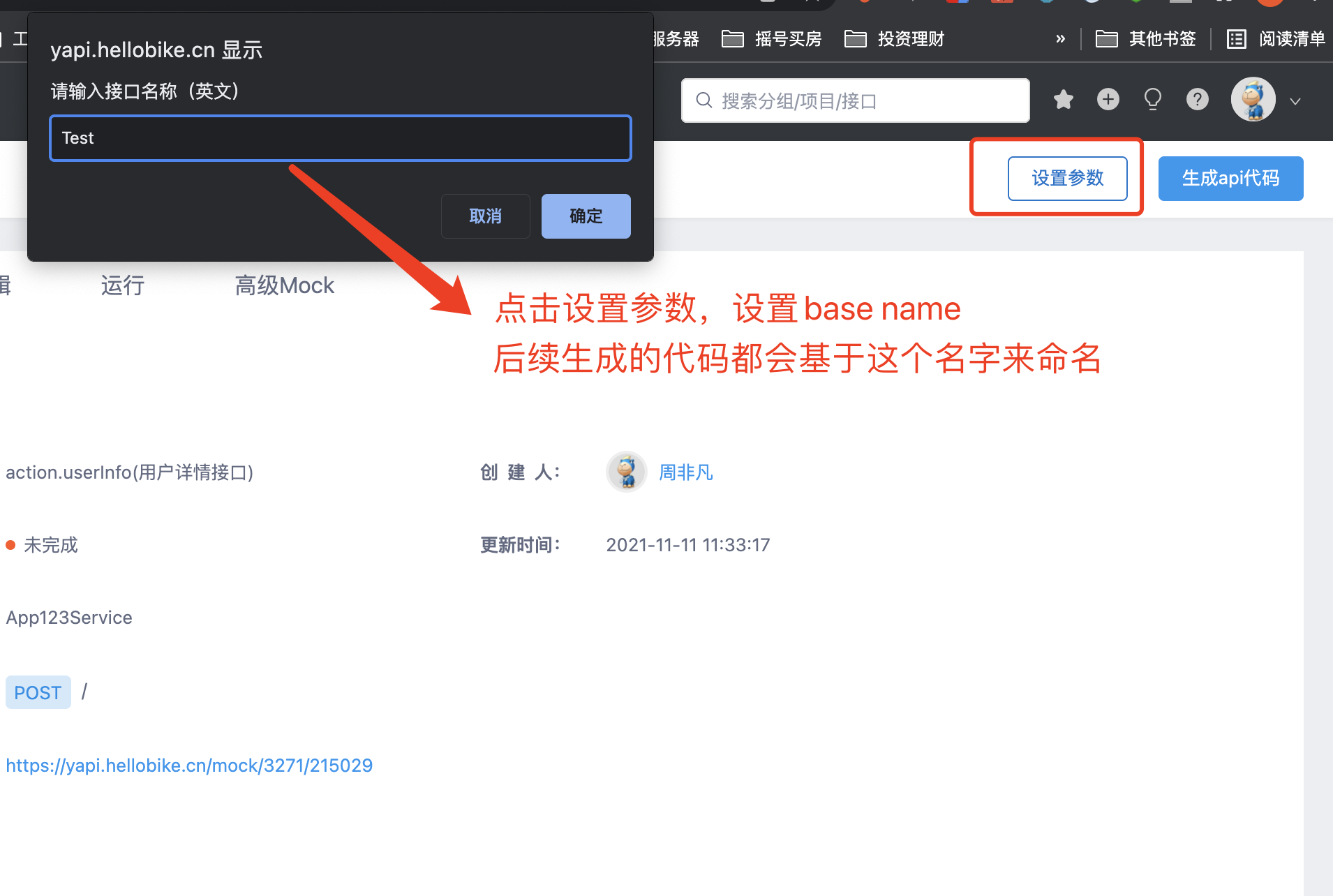The height and width of the screenshot is (896, 1333).
Task: Click the user avatar in header
Action: pos(1253,100)
